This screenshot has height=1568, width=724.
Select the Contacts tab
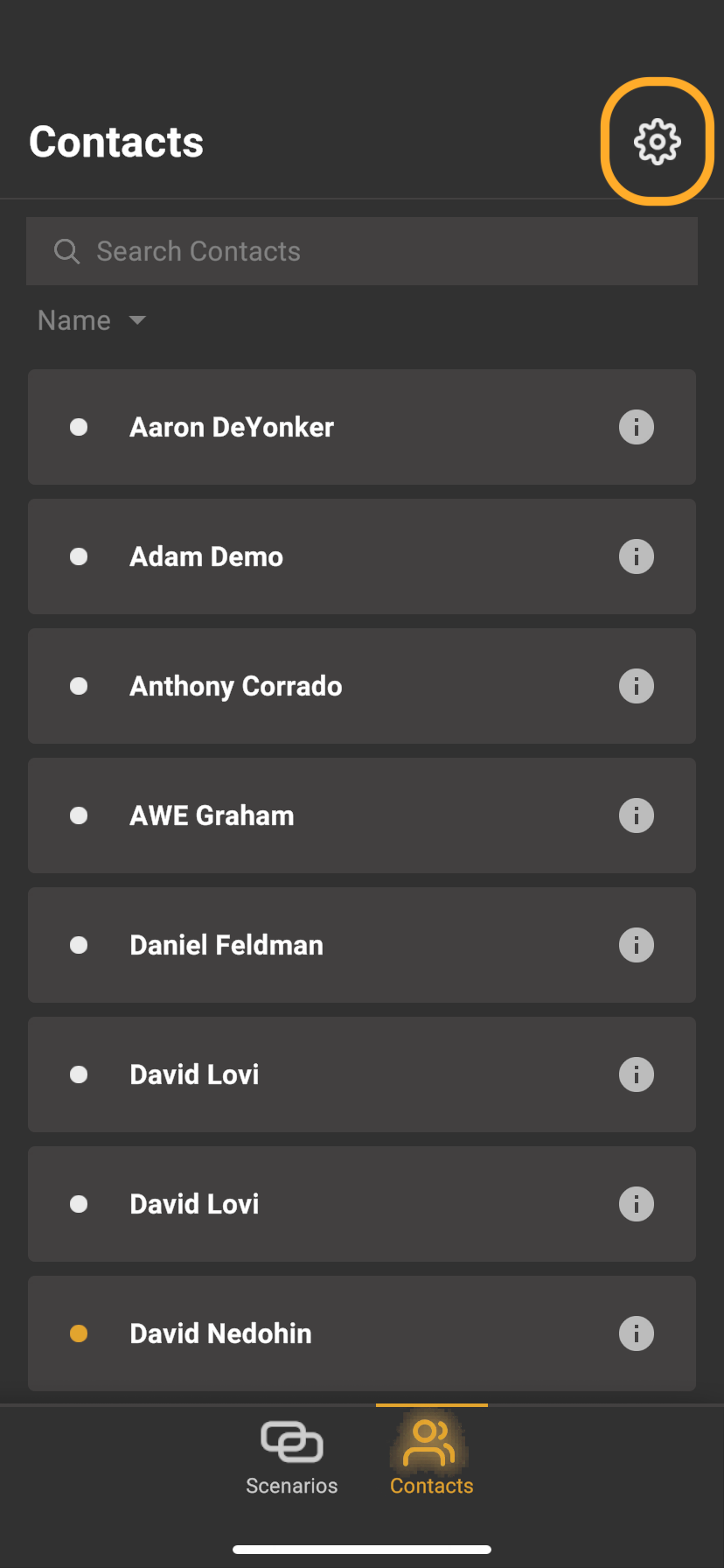tap(432, 1458)
